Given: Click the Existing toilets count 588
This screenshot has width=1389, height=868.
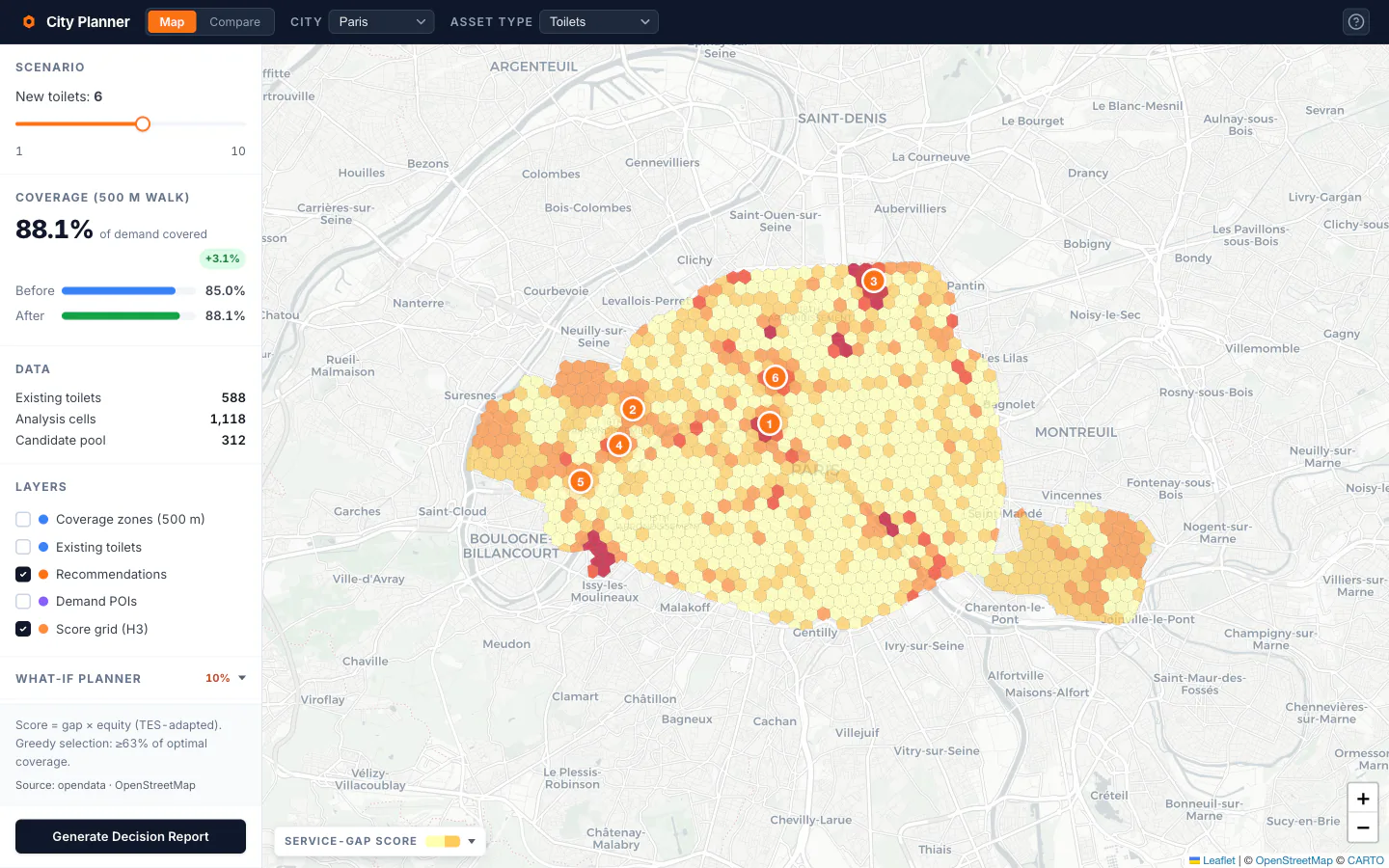Looking at the screenshot, I should (x=233, y=397).
